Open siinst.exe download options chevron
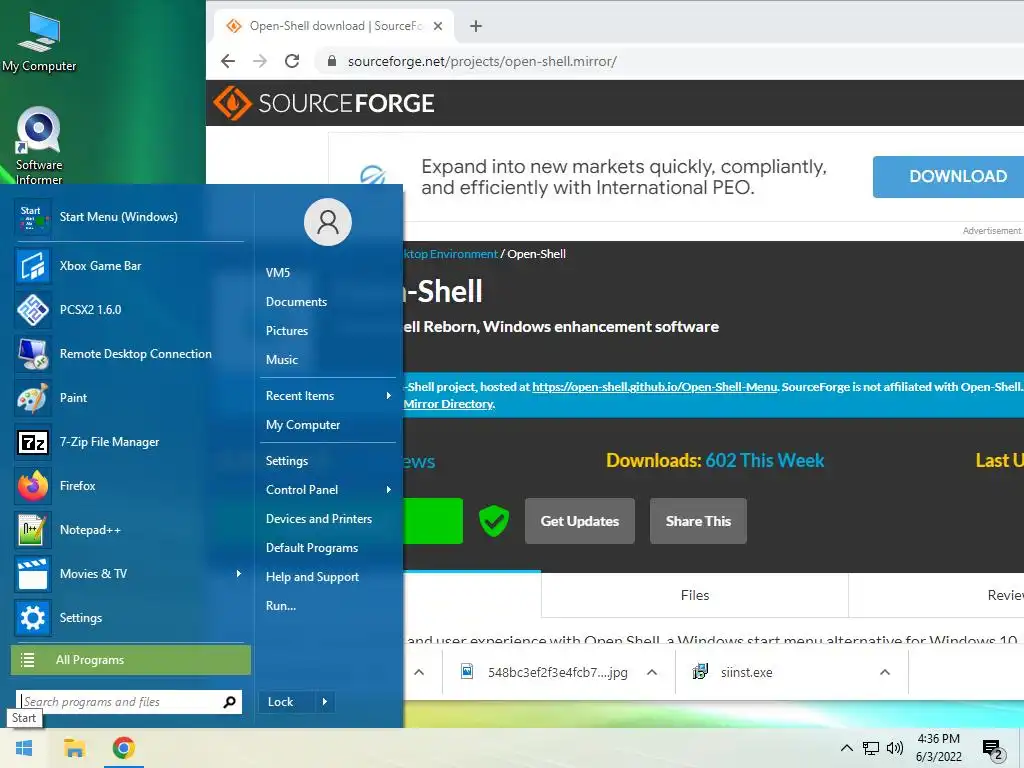The width and height of the screenshot is (1024, 768). [x=885, y=673]
